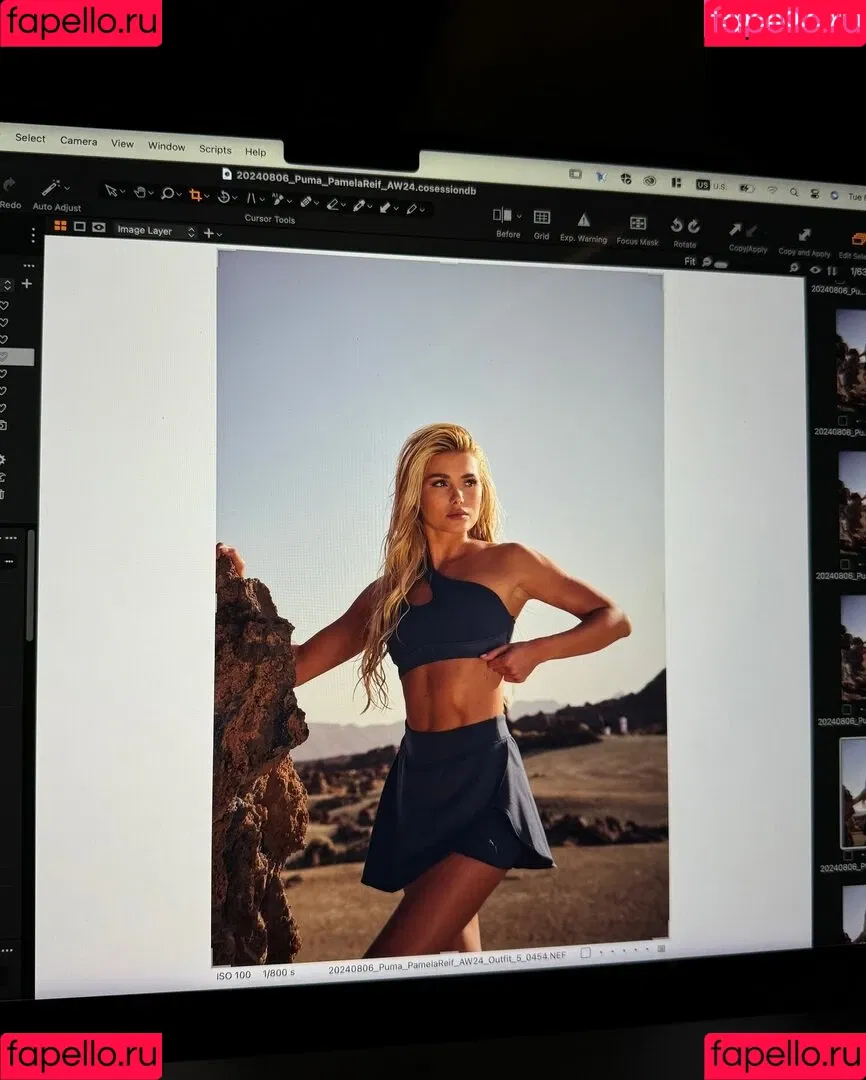Open the Scripts menu
This screenshot has width=866, height=1080.
(x=215, y=149)
